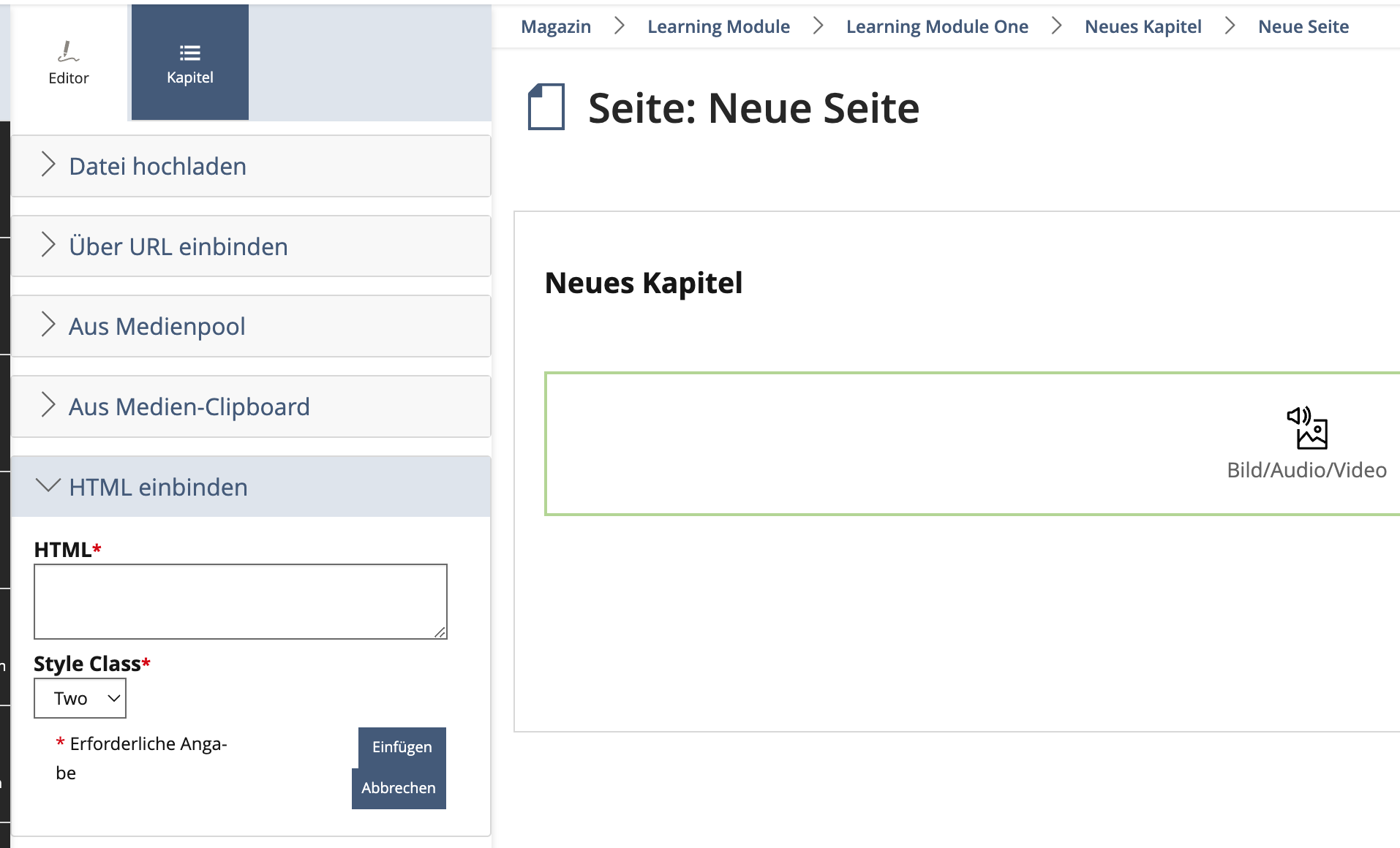Viewport: 1400px width, 848px height.
Task: Click the Editor pen icon
Action: pos(68,51)
